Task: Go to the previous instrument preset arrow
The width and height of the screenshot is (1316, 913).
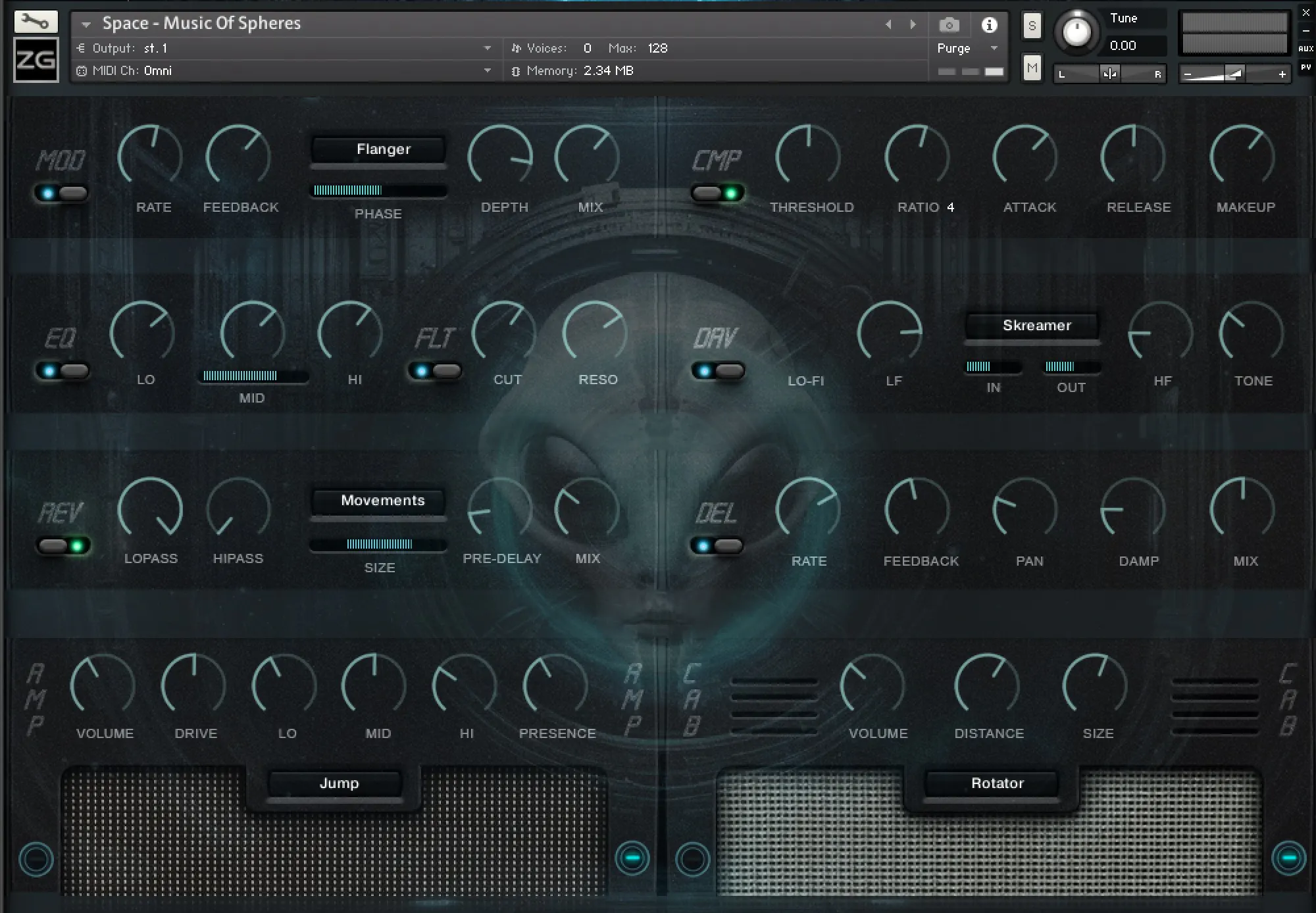Action: (x=888, y=24)
